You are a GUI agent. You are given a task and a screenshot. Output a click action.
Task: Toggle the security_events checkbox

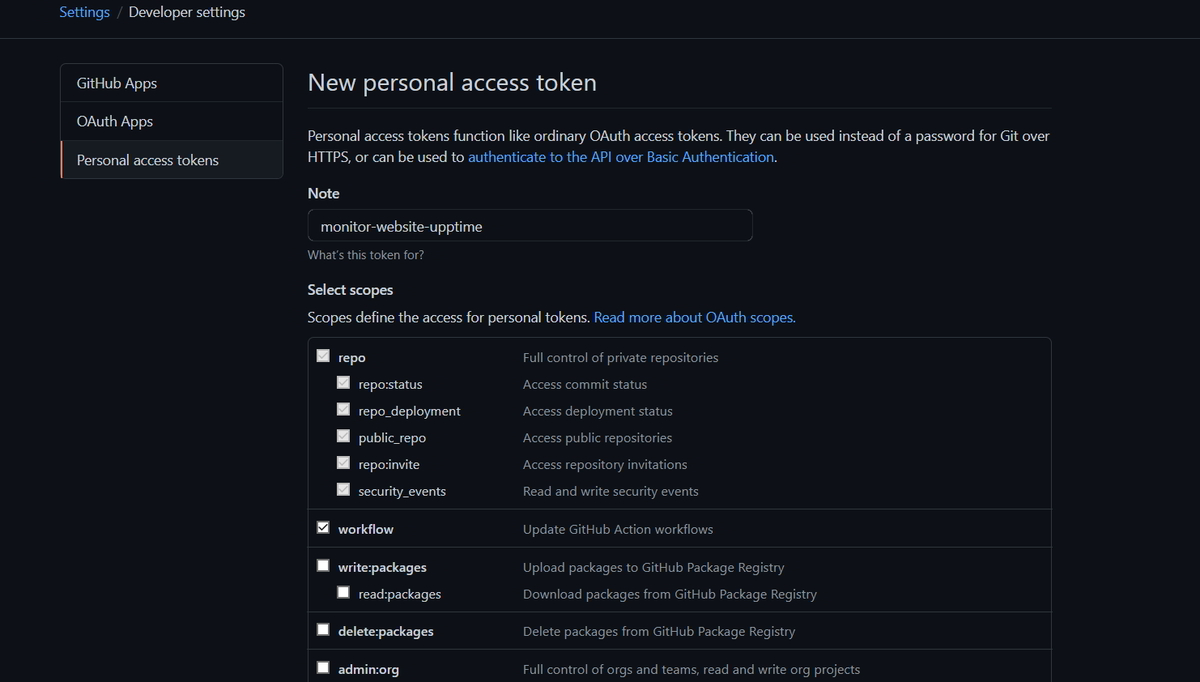pyautogui.click(x=343, y=490)
